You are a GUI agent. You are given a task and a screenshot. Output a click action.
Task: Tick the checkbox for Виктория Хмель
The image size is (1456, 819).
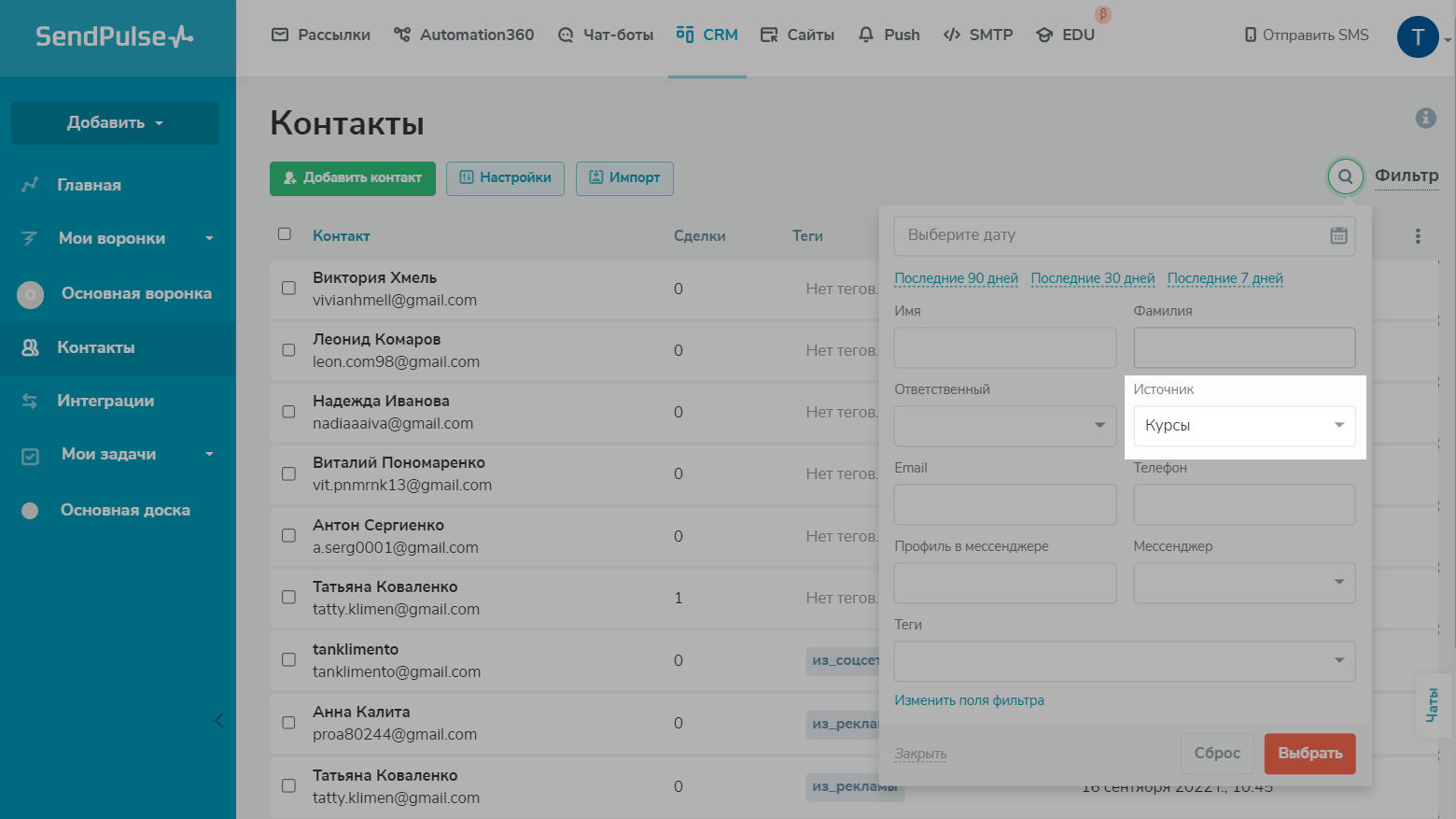[x=288, y=289]
